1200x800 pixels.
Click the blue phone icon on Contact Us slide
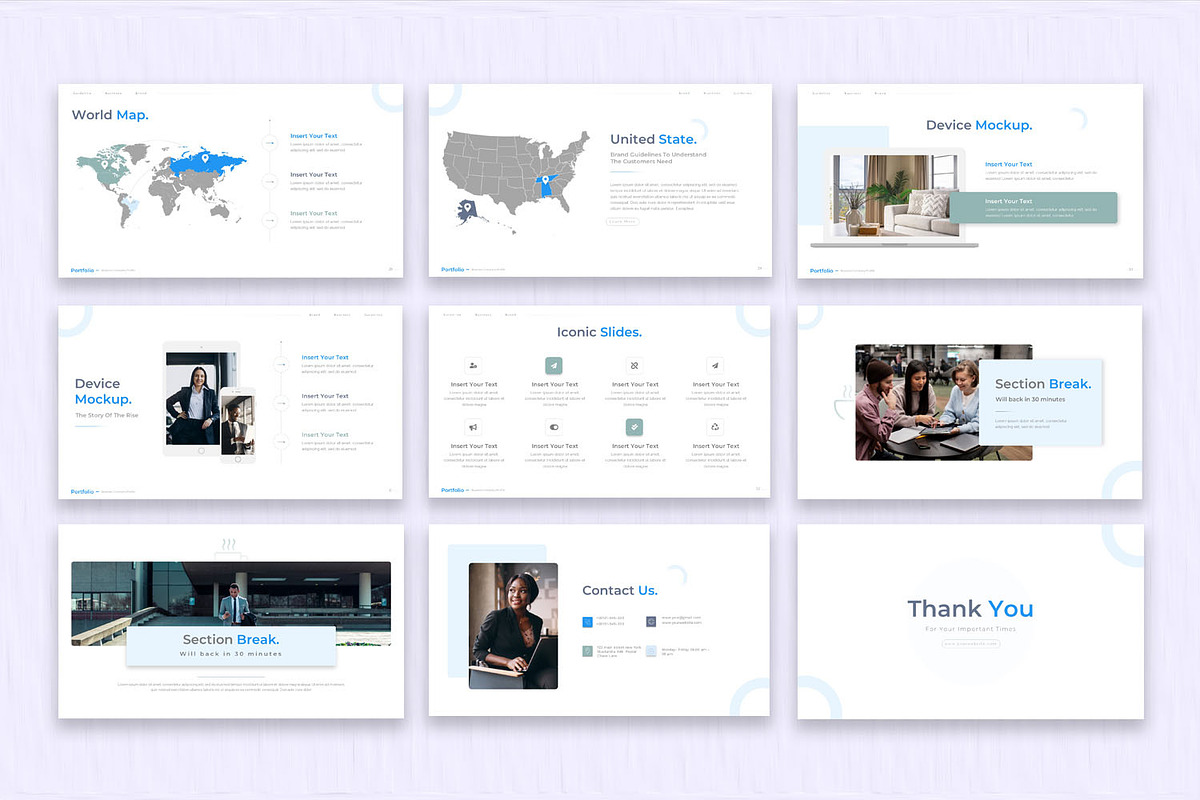pos(588,621)
